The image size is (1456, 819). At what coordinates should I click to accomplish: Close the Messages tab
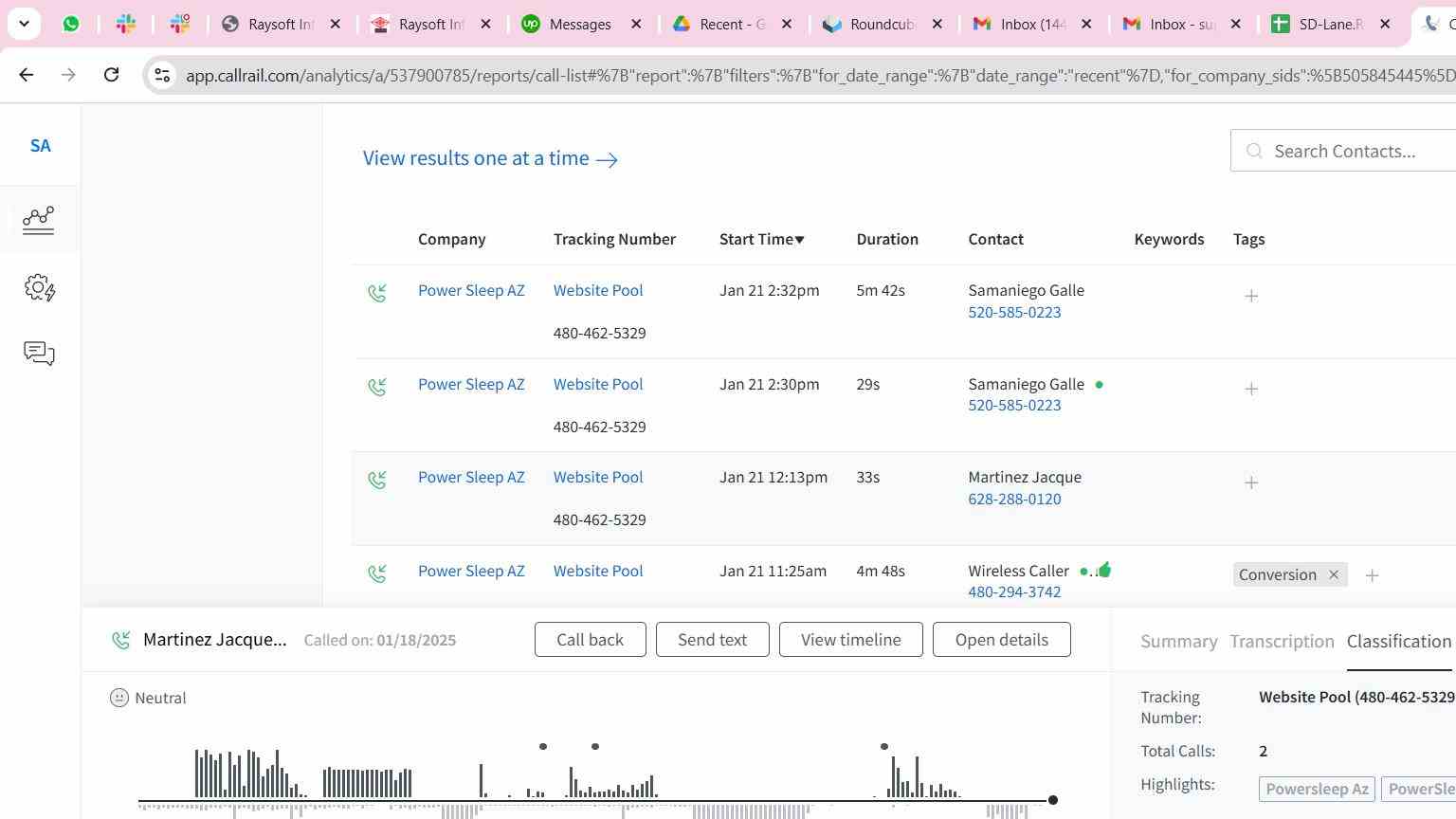pos(637,24)
